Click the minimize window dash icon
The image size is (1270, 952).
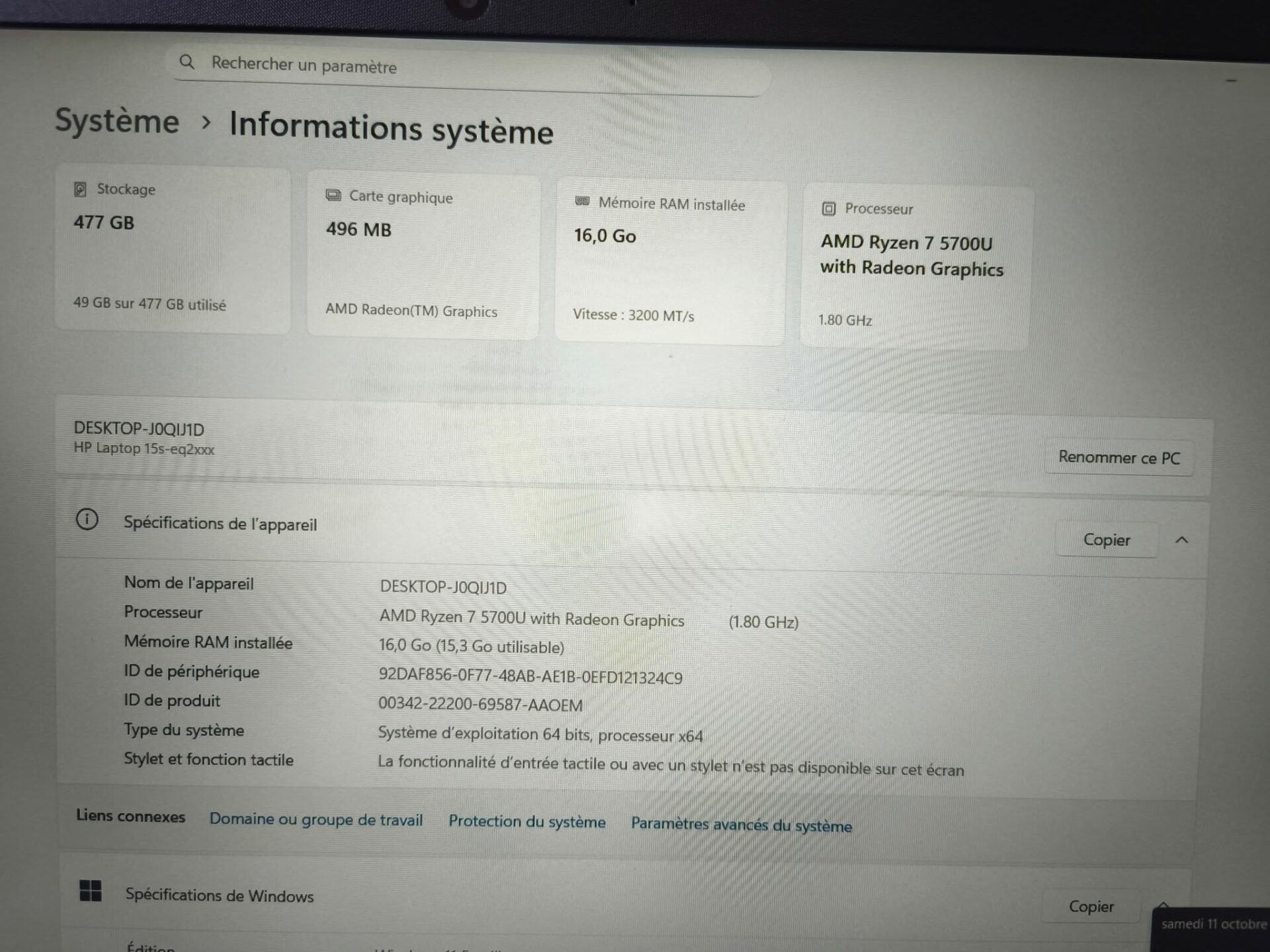pyautogui.click(x=1231, y=81)
